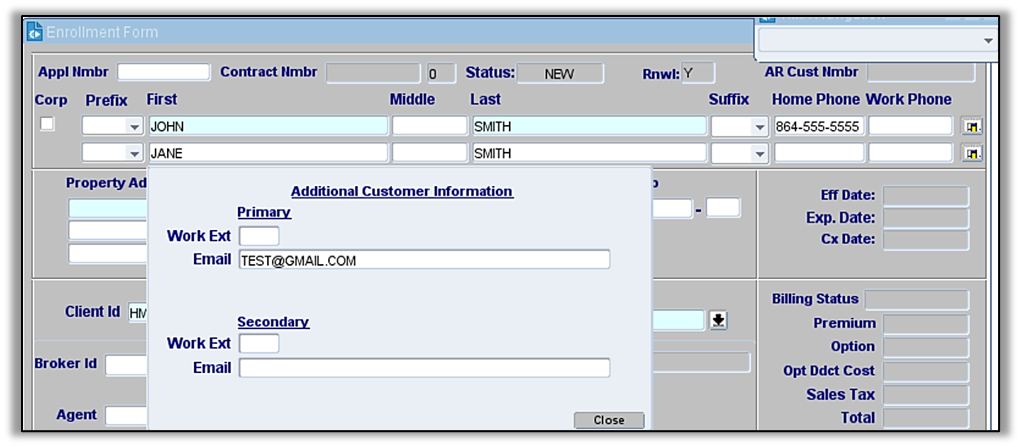Viewport: 1021px width, 447px height.
Task: Click the Primary Email field with TEST@GMAIL.COM
Action: (x=424, y=260)
